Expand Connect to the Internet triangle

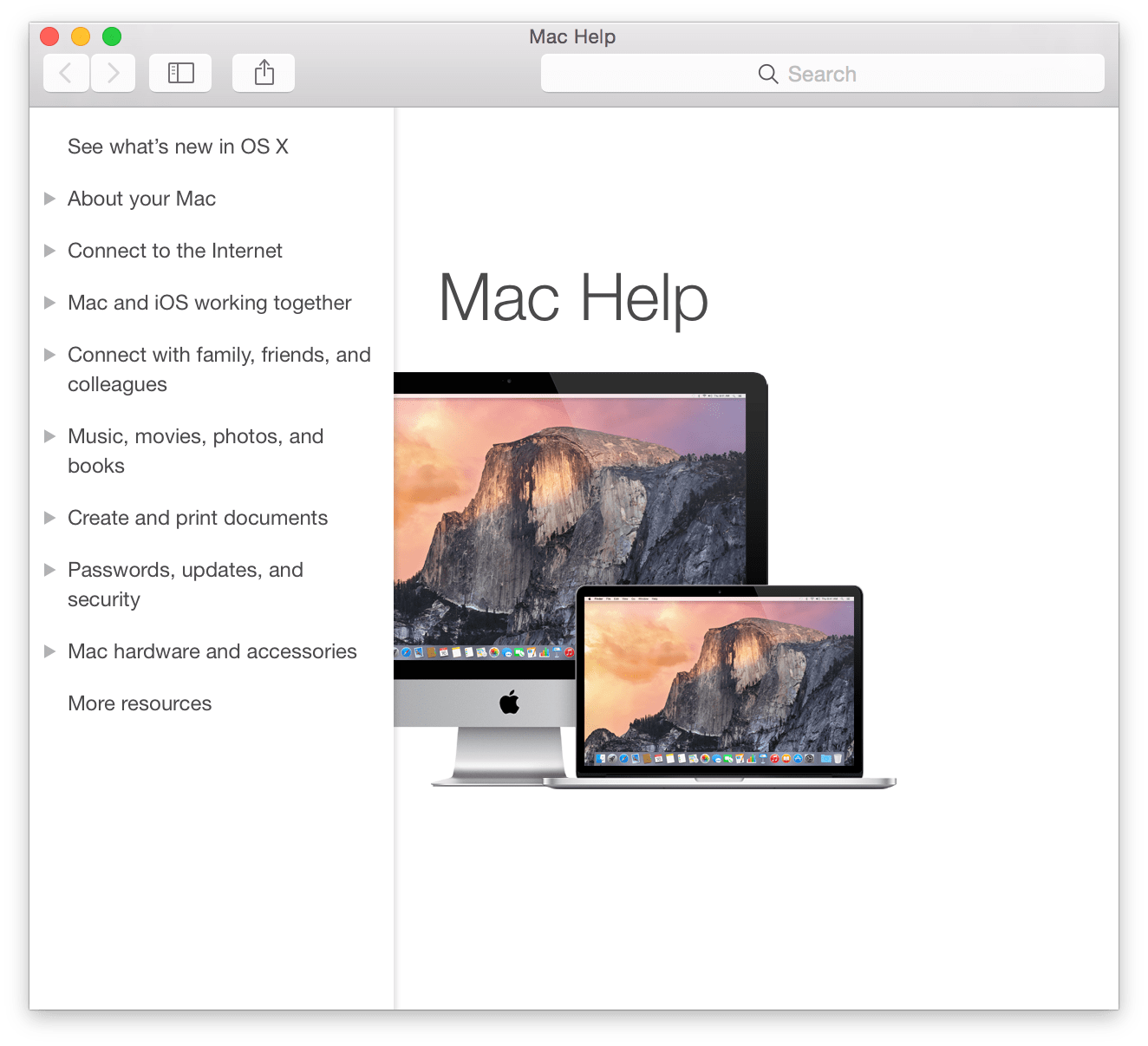[x=49, y=251]
